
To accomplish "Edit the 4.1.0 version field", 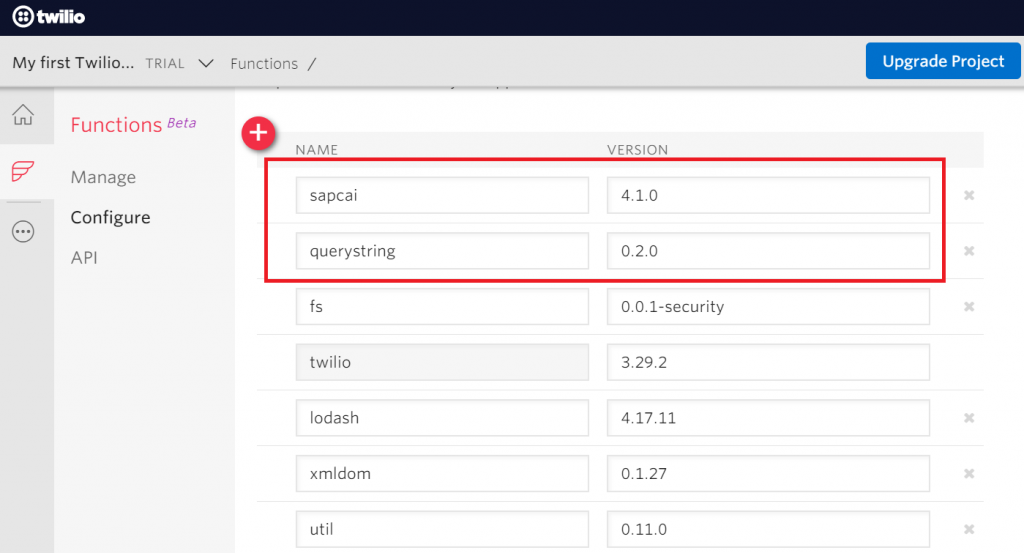I will [768, 195].
